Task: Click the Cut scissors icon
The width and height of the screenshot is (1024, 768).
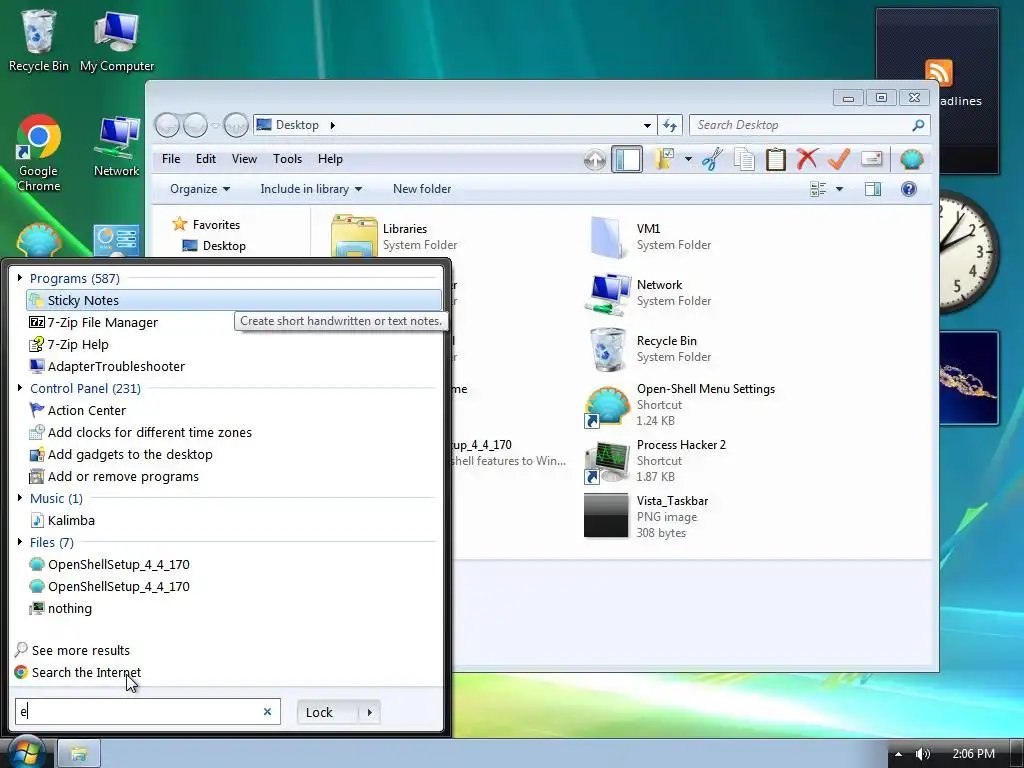Action: click(712, 159)
